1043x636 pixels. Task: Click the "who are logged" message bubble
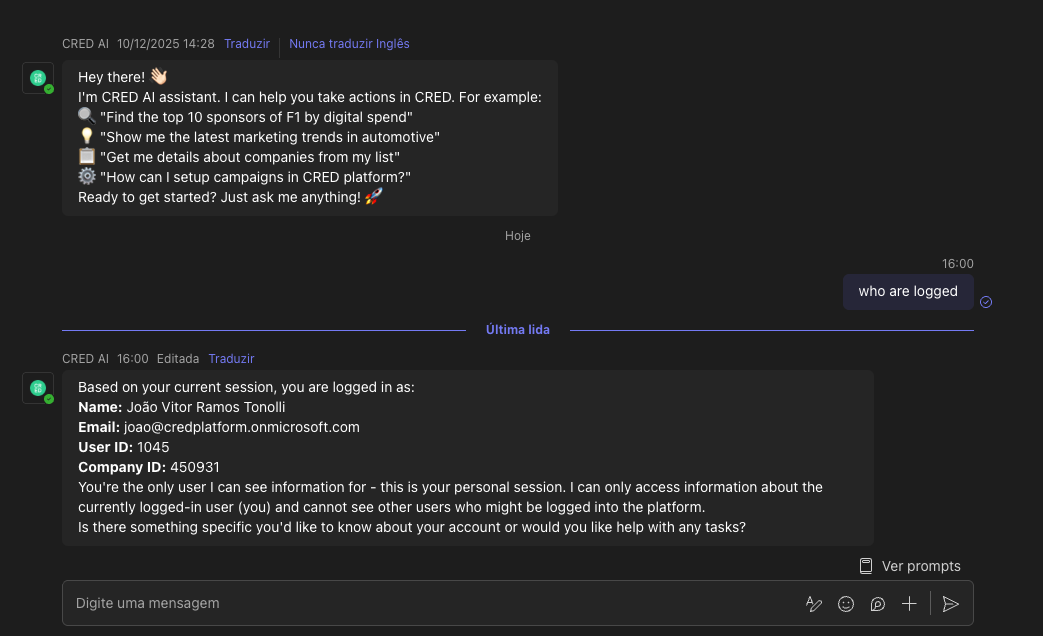pos(908,291)
